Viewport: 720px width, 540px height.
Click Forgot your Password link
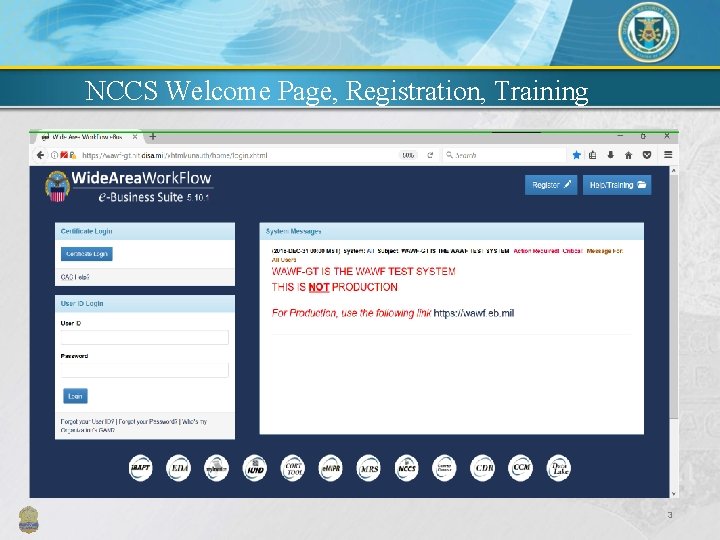(147, 422)
